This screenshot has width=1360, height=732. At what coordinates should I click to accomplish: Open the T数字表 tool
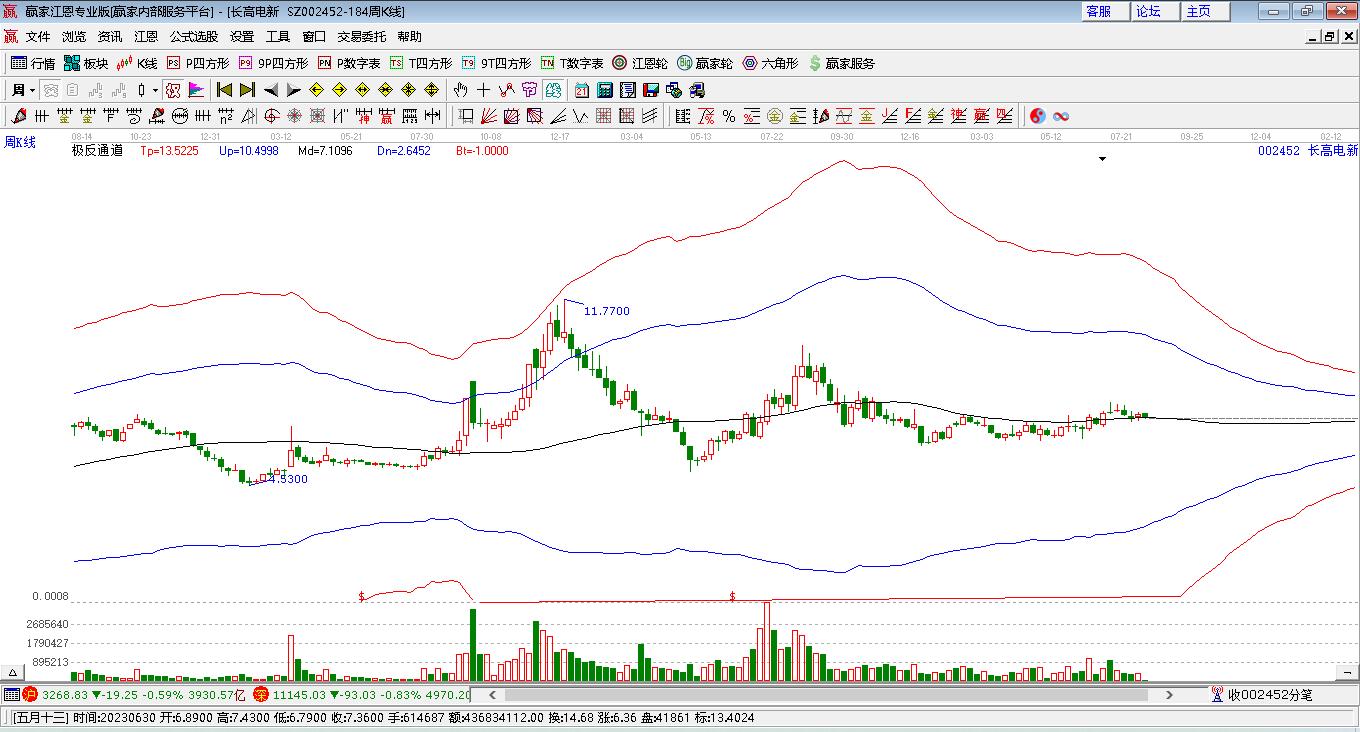click(572, 63)
